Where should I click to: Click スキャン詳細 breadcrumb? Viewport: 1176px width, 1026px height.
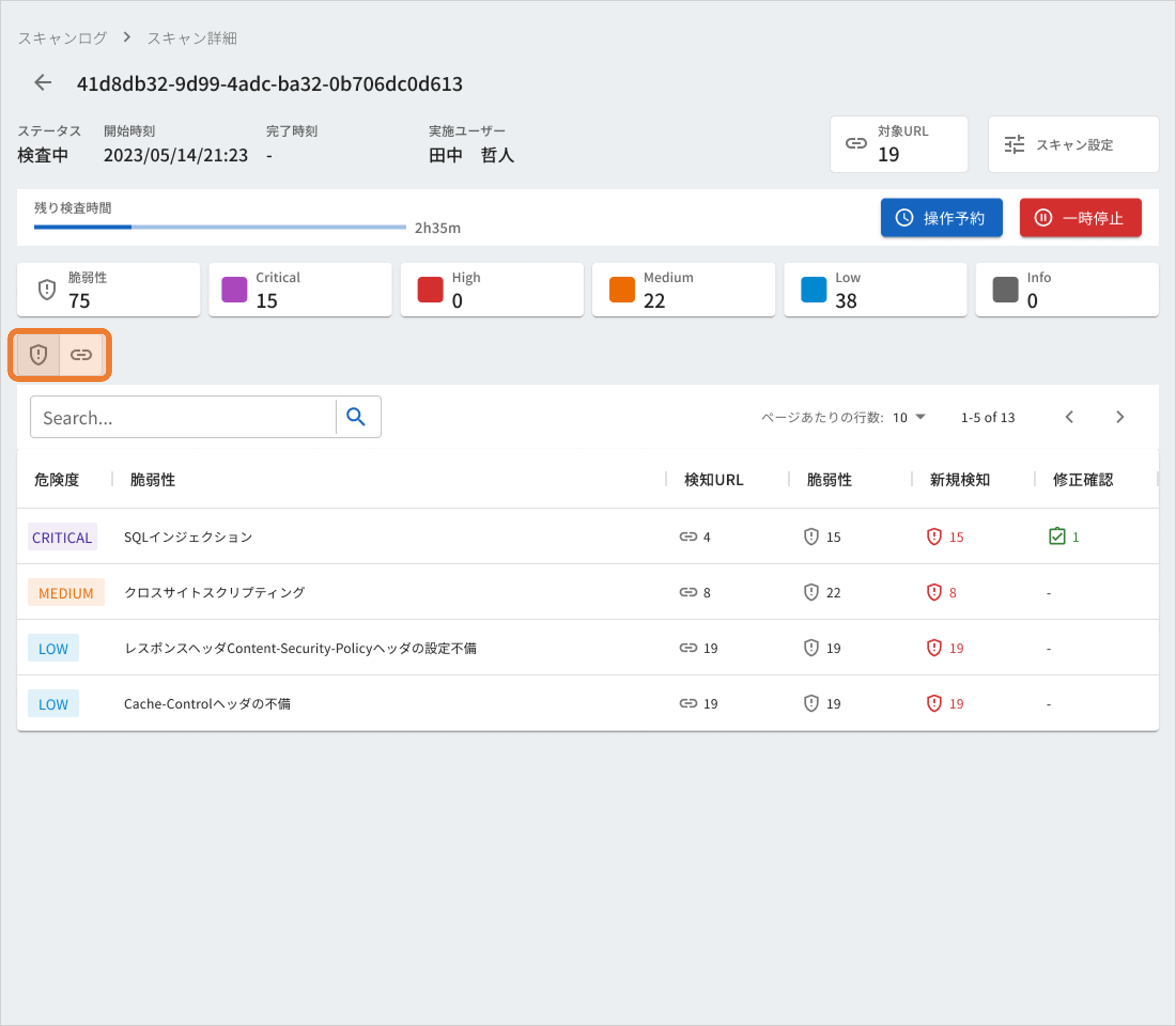pyautogui.click(x=192, y=39)
